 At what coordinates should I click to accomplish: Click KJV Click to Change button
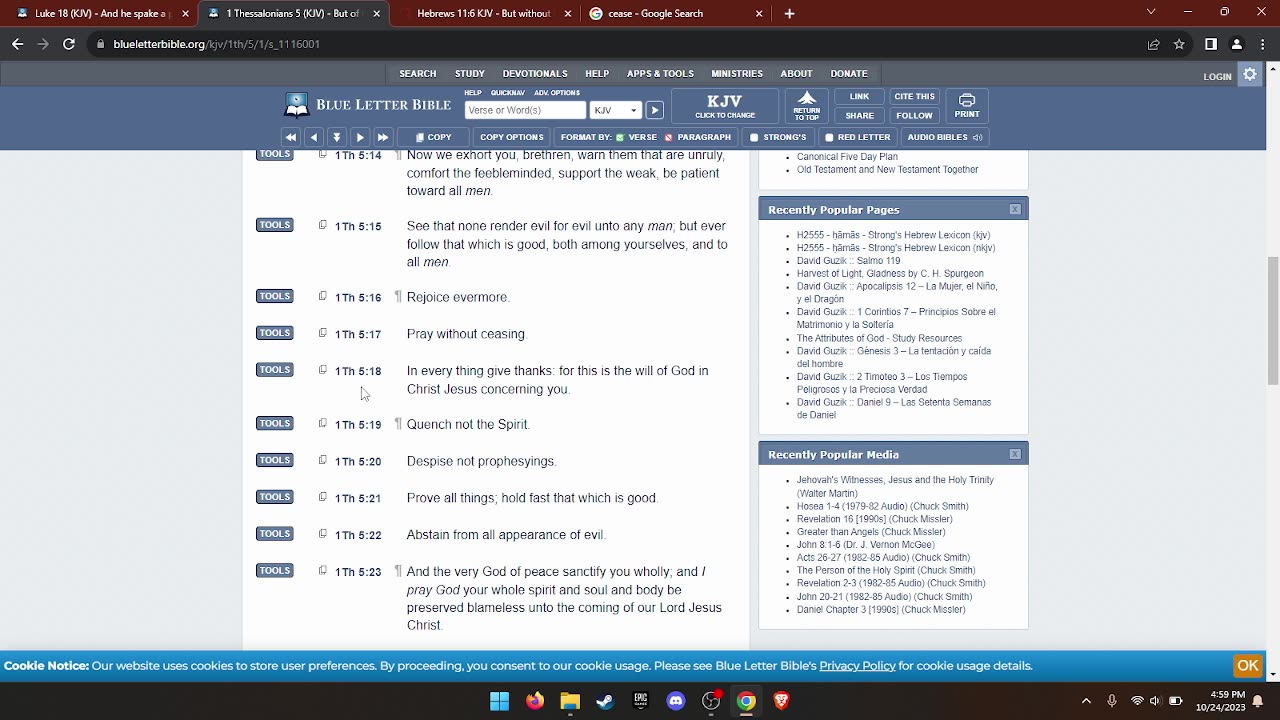(x=725, y=105)
